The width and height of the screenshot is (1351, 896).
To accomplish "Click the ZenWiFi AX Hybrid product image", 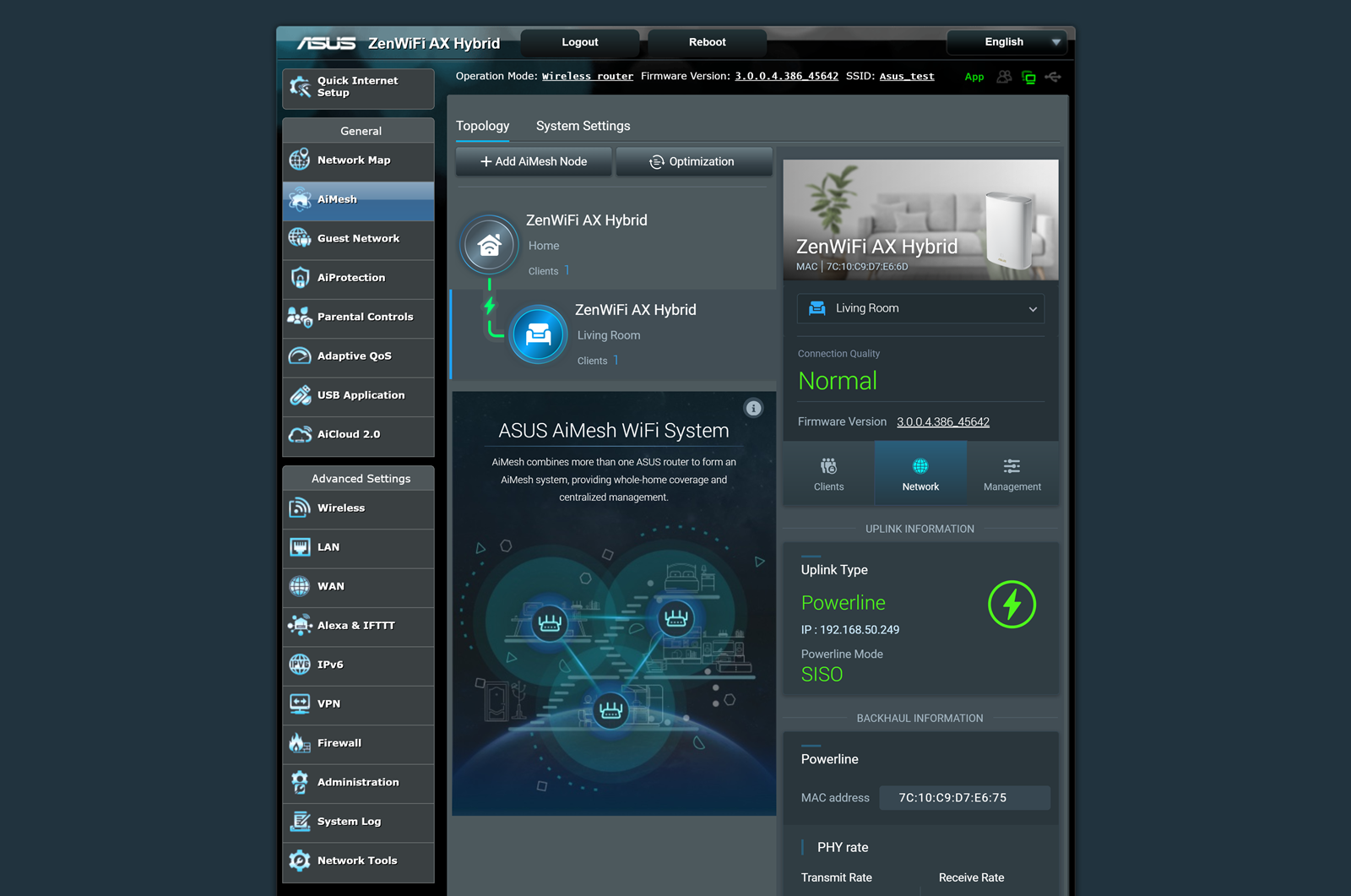I will [920, 220].
